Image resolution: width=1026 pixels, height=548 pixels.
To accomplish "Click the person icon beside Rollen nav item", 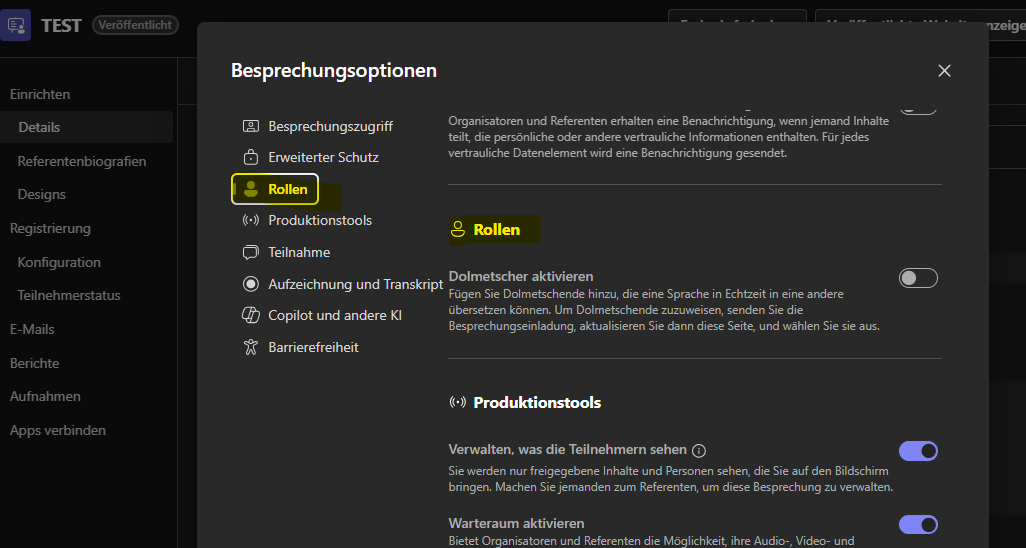I will coord(251,190).
